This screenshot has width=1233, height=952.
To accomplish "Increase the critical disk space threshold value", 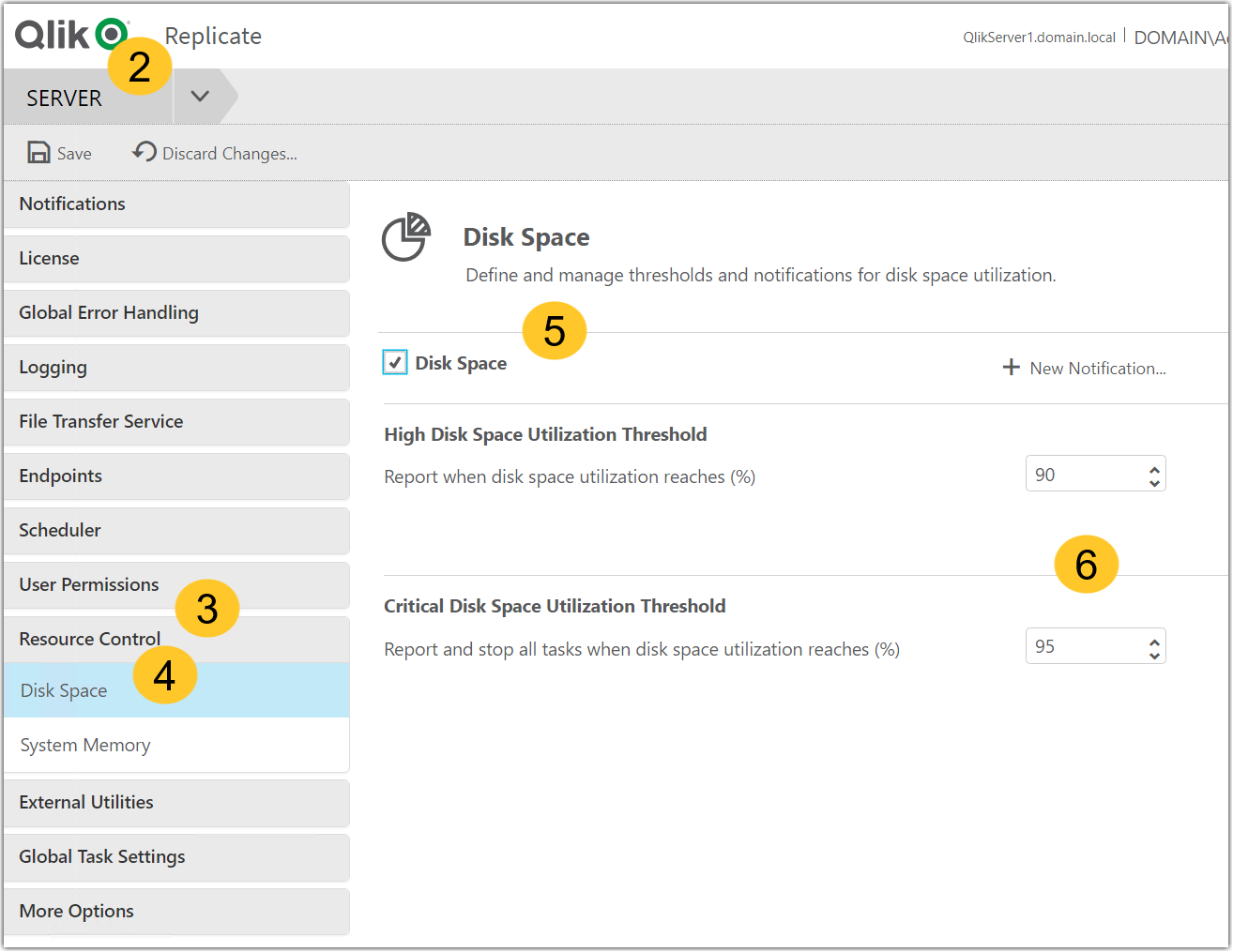I will coord(1154,640).
